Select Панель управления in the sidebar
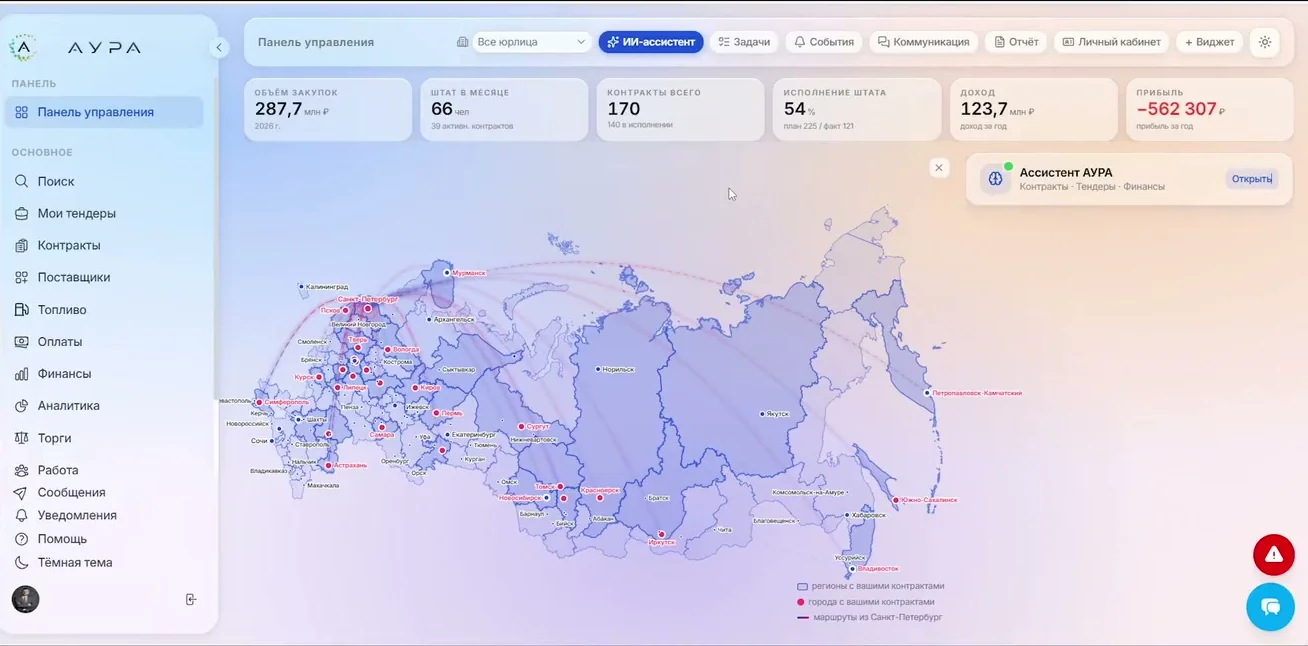The image size is (1308, 646). 104,112
